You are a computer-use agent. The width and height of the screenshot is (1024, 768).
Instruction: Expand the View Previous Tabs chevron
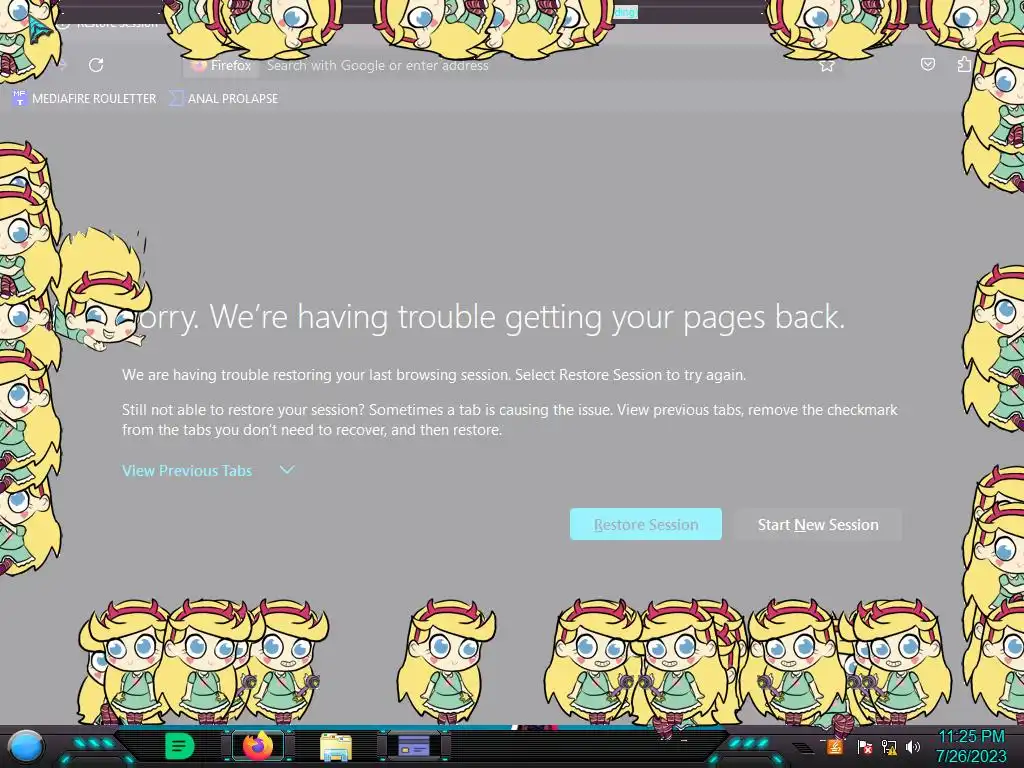pyautogui.click(x=287, y=470)
